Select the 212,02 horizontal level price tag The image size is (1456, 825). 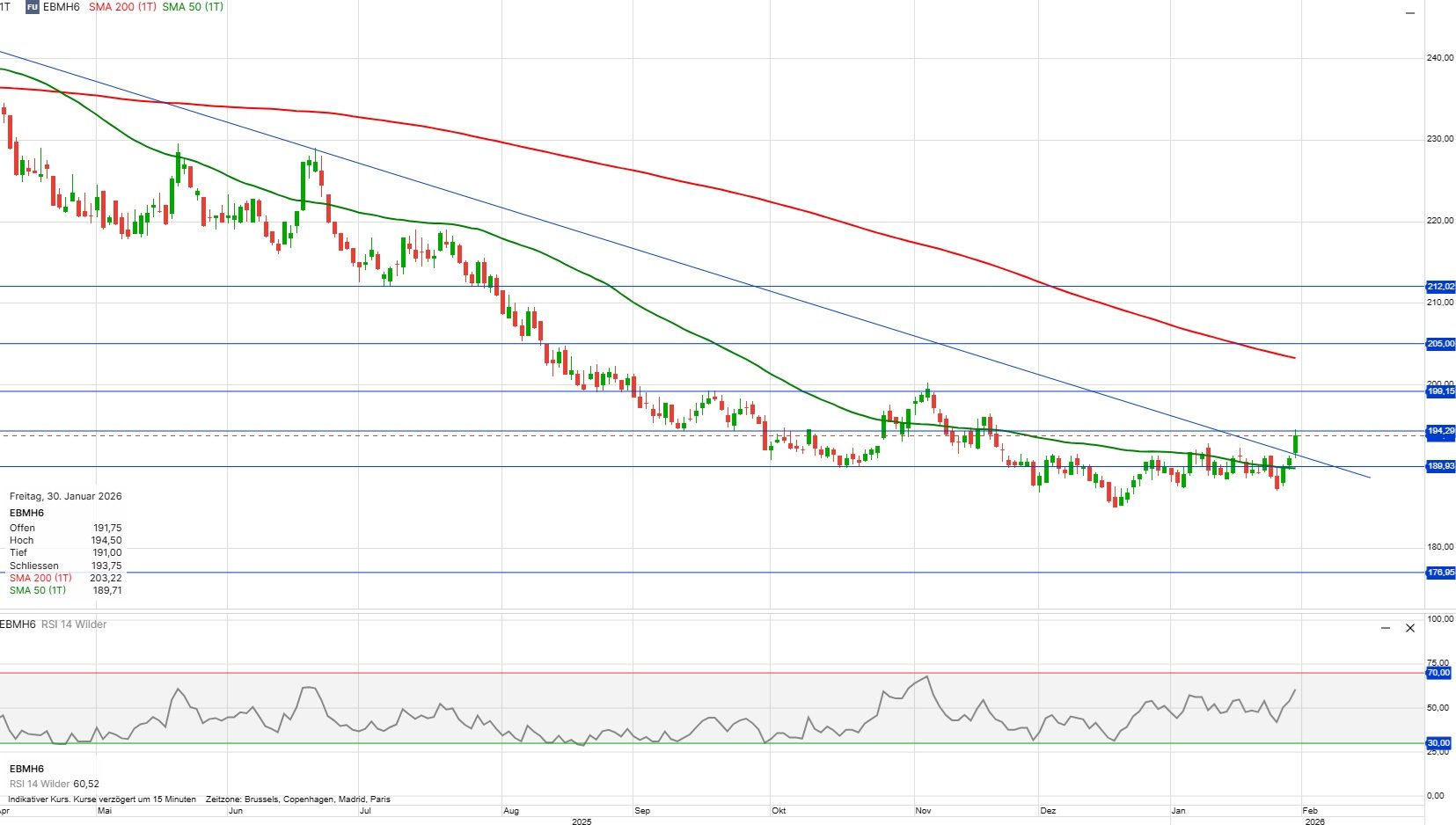click(1440, 287)
